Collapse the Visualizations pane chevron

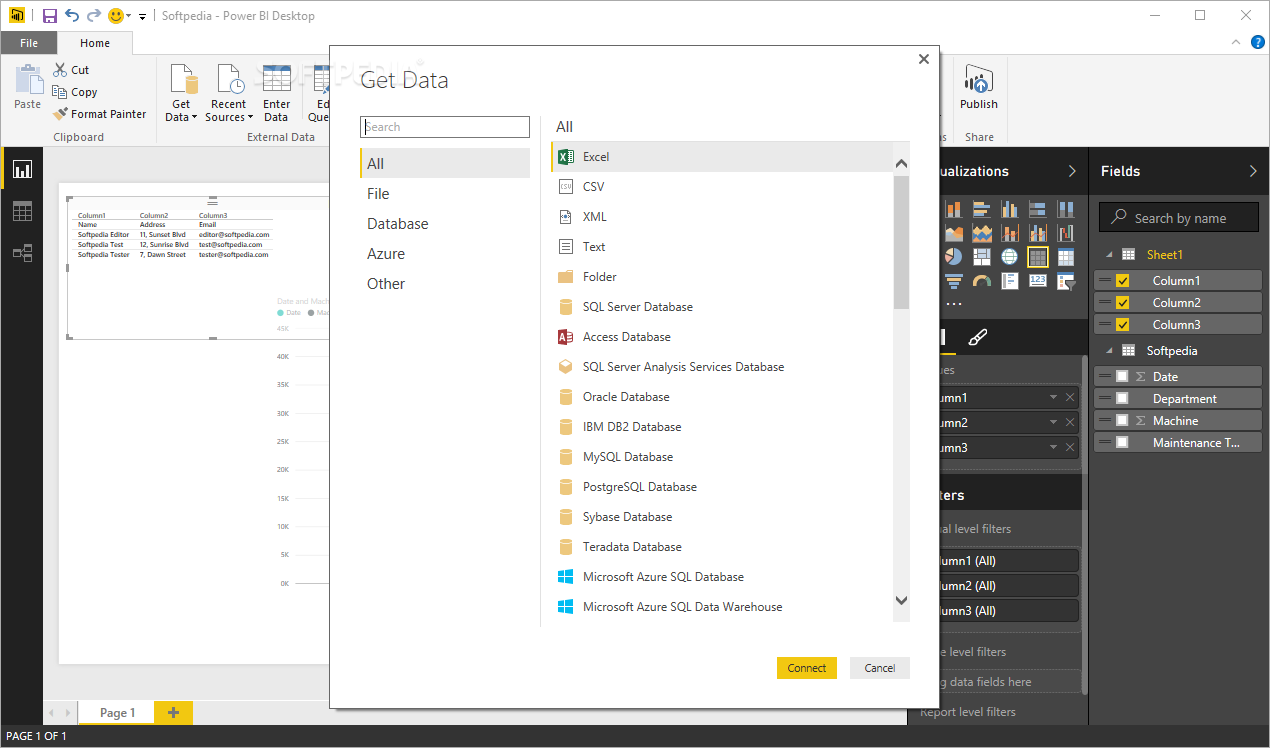click(1072, 171)
